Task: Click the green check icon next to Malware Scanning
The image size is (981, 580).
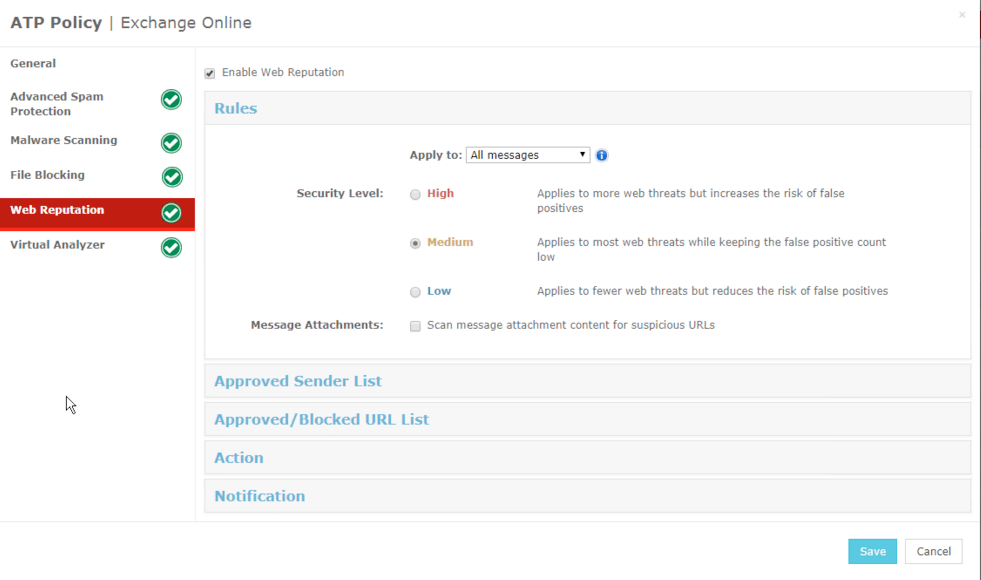Action: tap(171, 143)
